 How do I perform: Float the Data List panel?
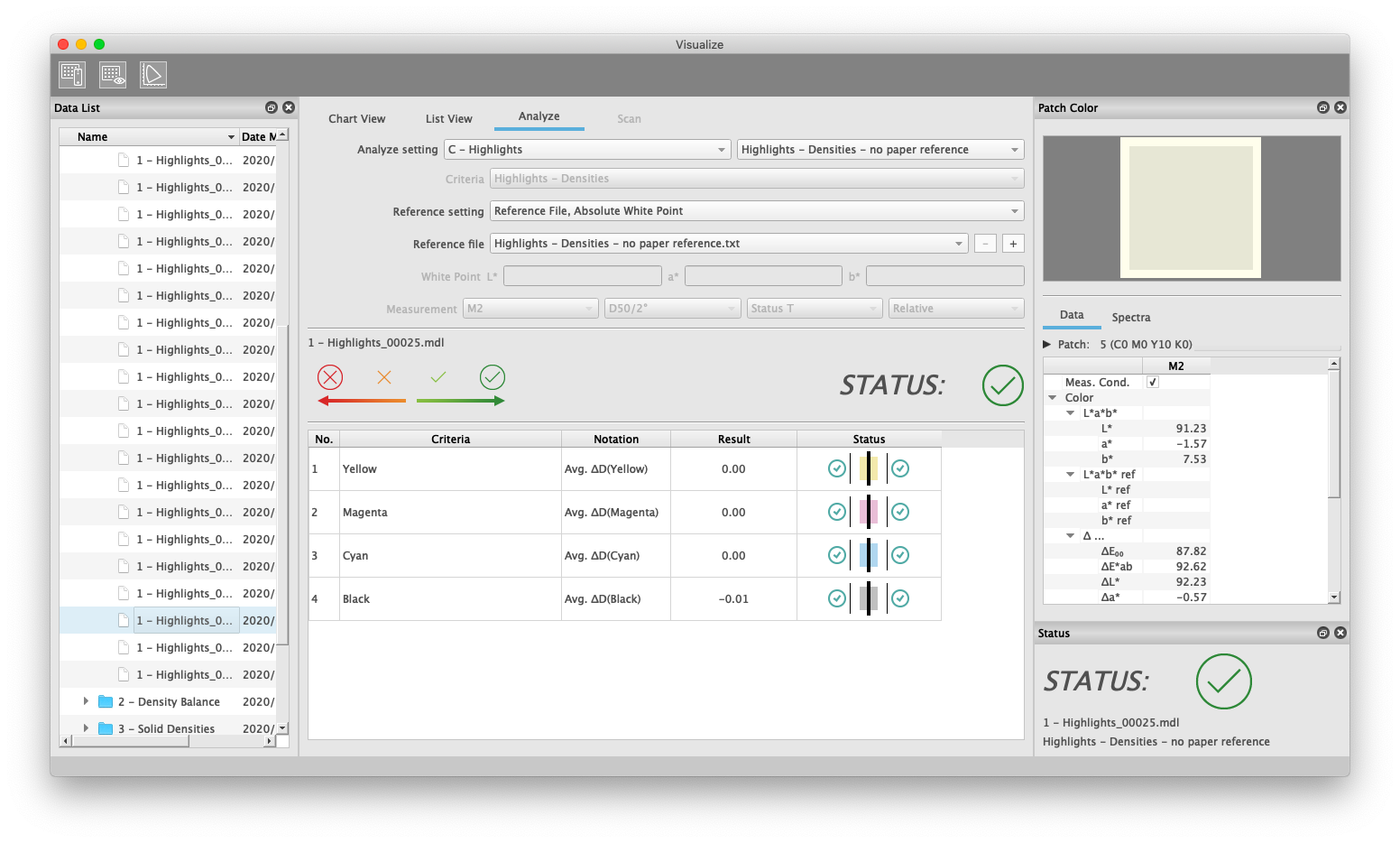click(x=272, y=107)
